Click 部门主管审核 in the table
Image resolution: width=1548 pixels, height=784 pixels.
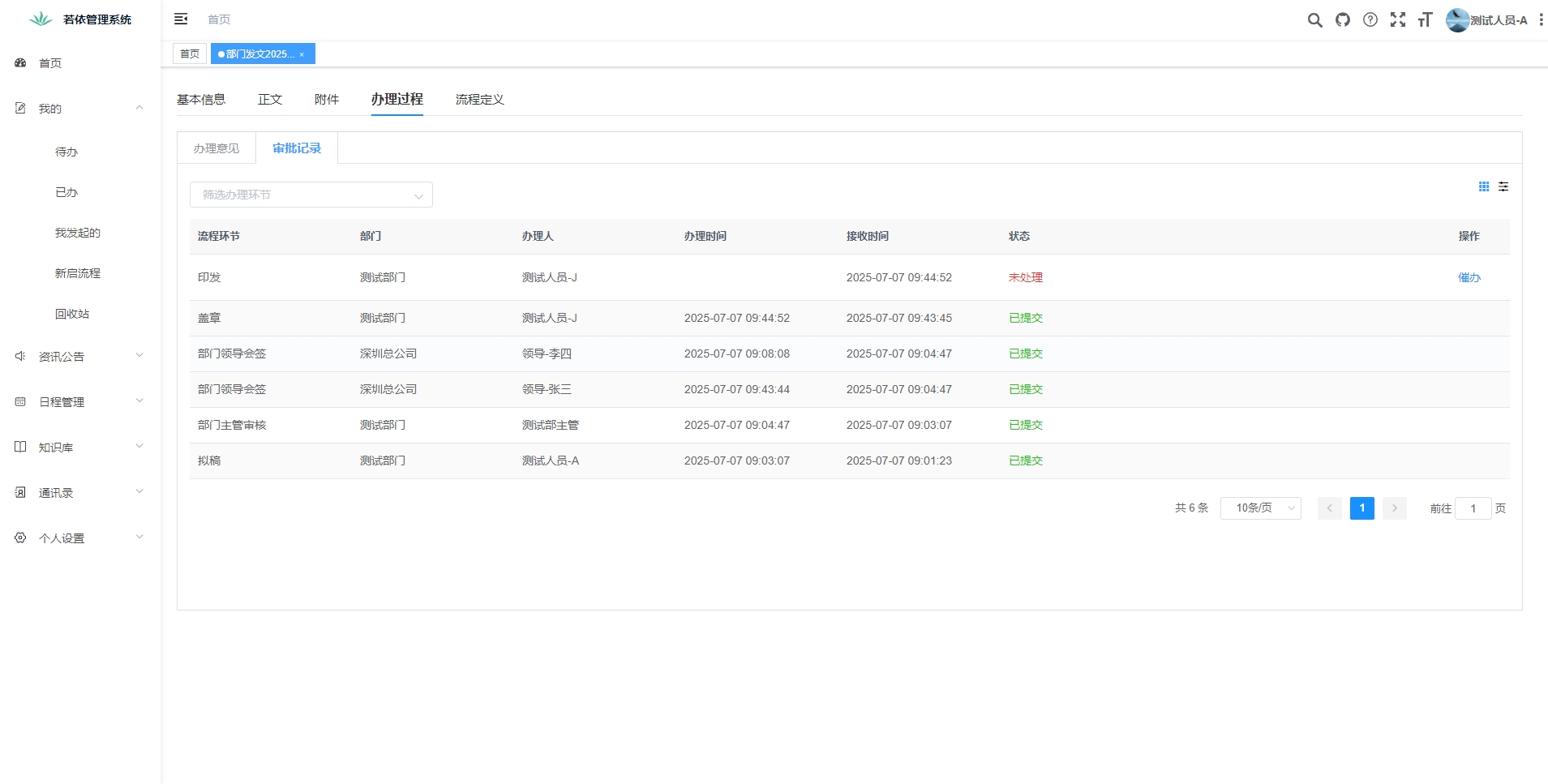coord(232,425)
